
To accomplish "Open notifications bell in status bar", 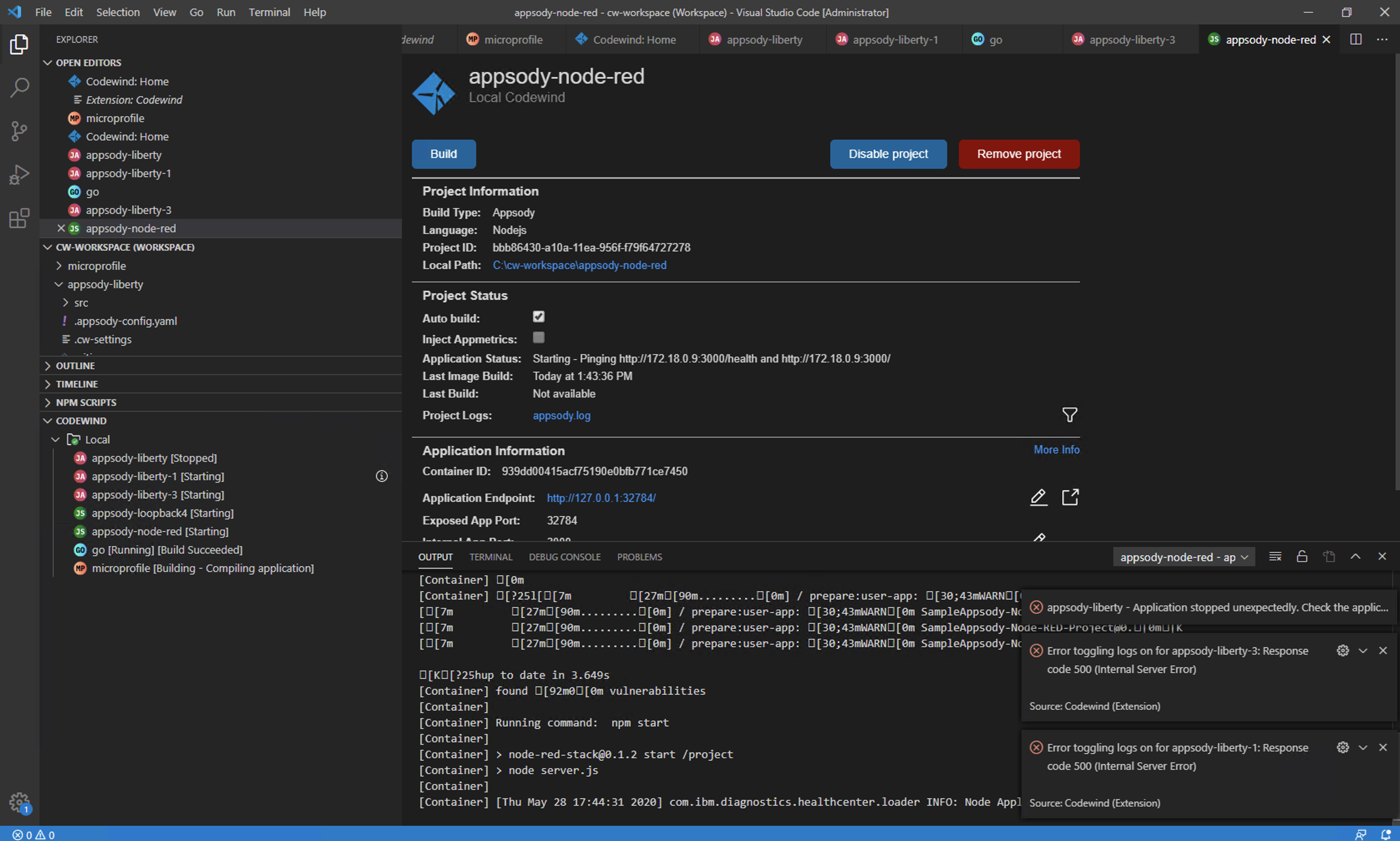I will [1386, 834].
